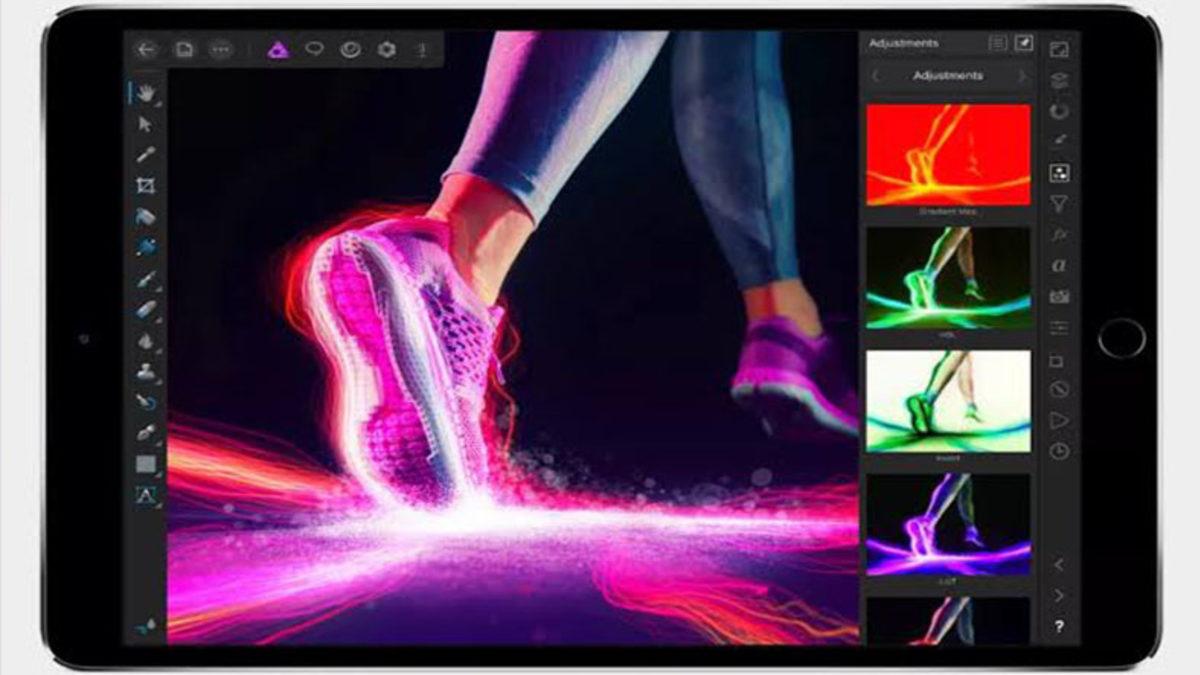The image size is (1200, 675).
Task: Open the Text studio tab
Action: point(1059,265)
